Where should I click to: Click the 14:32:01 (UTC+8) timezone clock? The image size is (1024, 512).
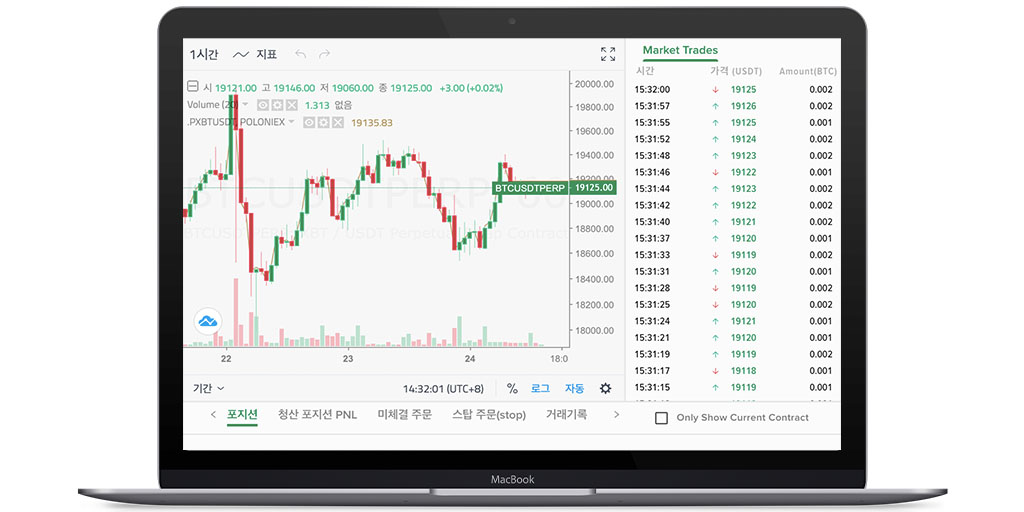[443, 389]
